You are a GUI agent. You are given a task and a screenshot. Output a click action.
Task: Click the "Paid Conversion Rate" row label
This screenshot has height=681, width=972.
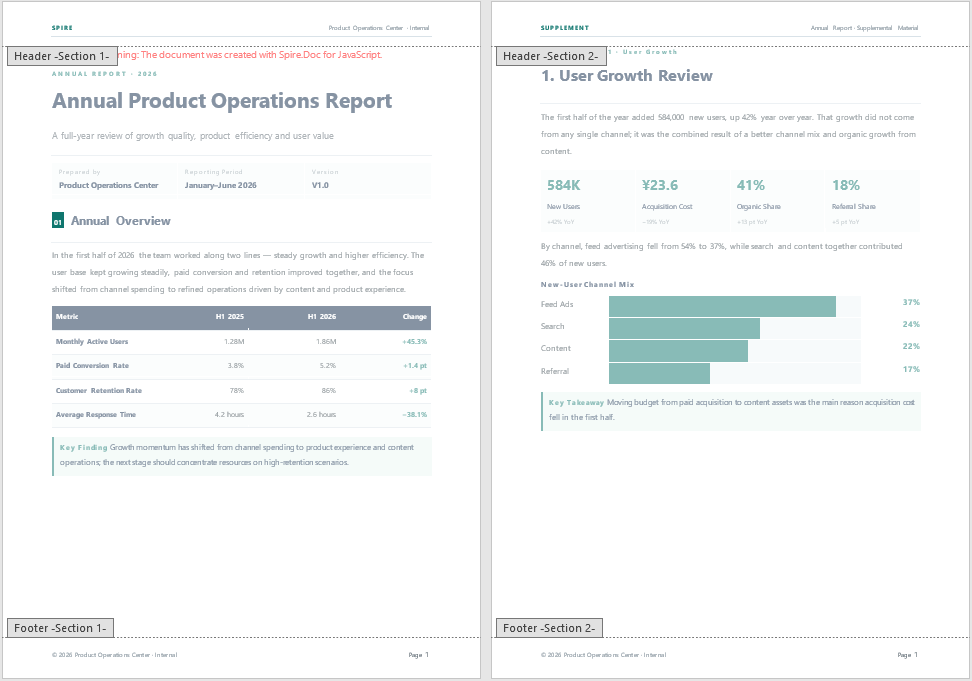(x=92, y=366)
